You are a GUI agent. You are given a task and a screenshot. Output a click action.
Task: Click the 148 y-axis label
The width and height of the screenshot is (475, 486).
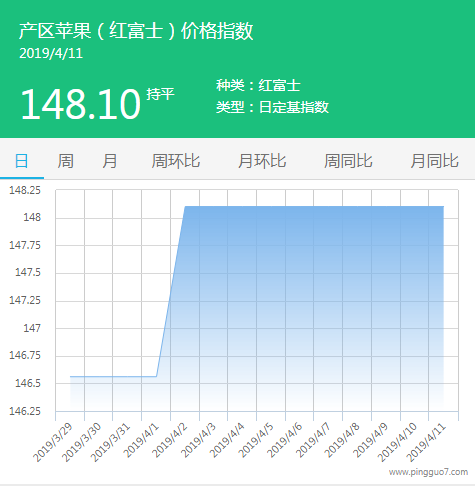(x=32, y=217)
